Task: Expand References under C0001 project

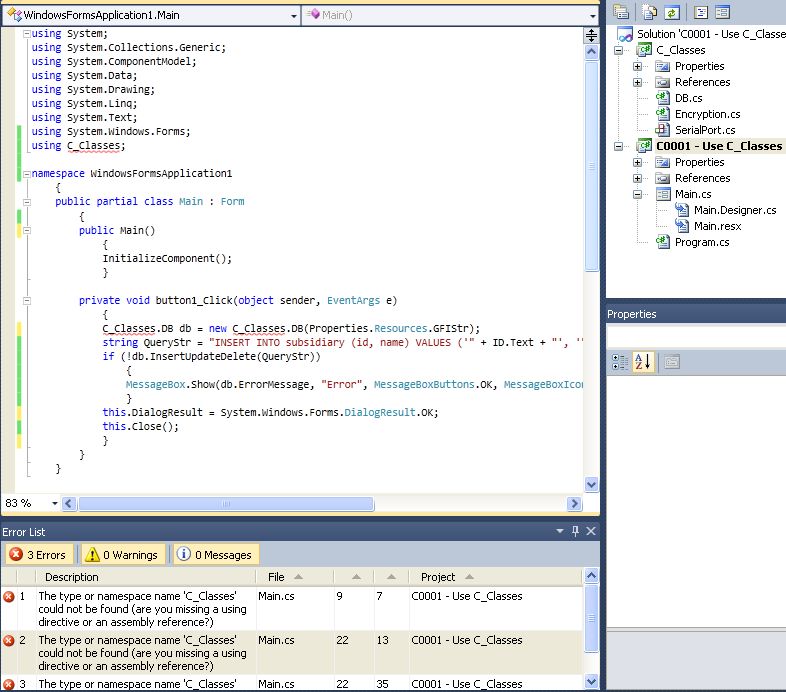Action: click(637, 179)
